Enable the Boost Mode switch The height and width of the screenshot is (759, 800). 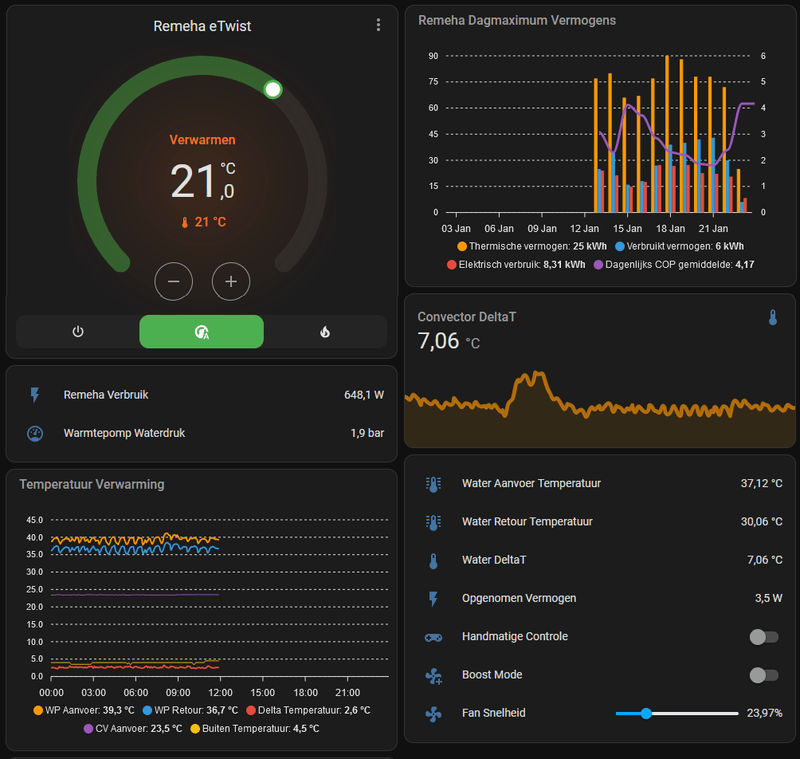coord(764,675)
